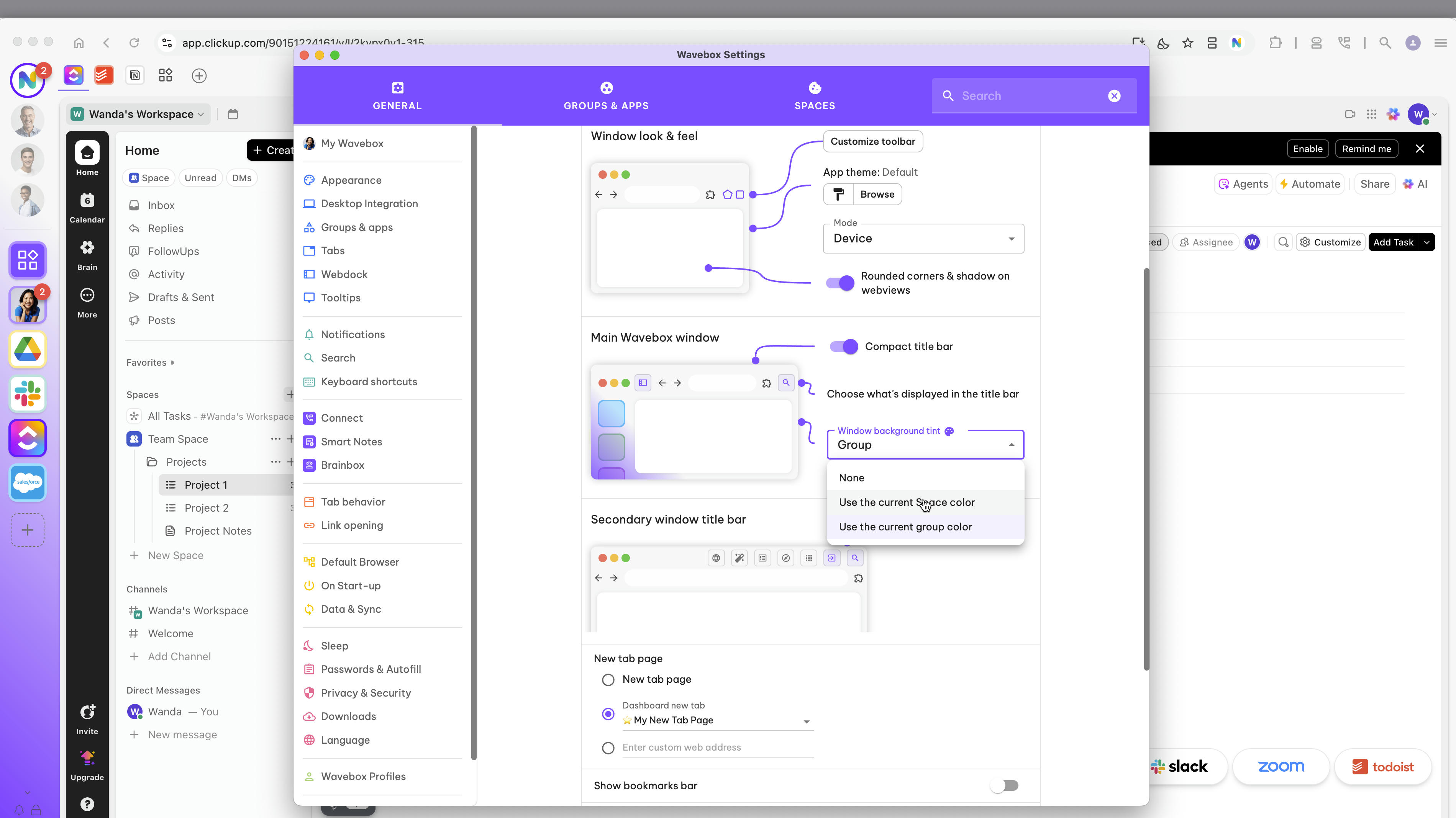The image size is (1456, 818).
Task: Open ClickUp Calendar in the dark sidebar
Action: point(87,207)
